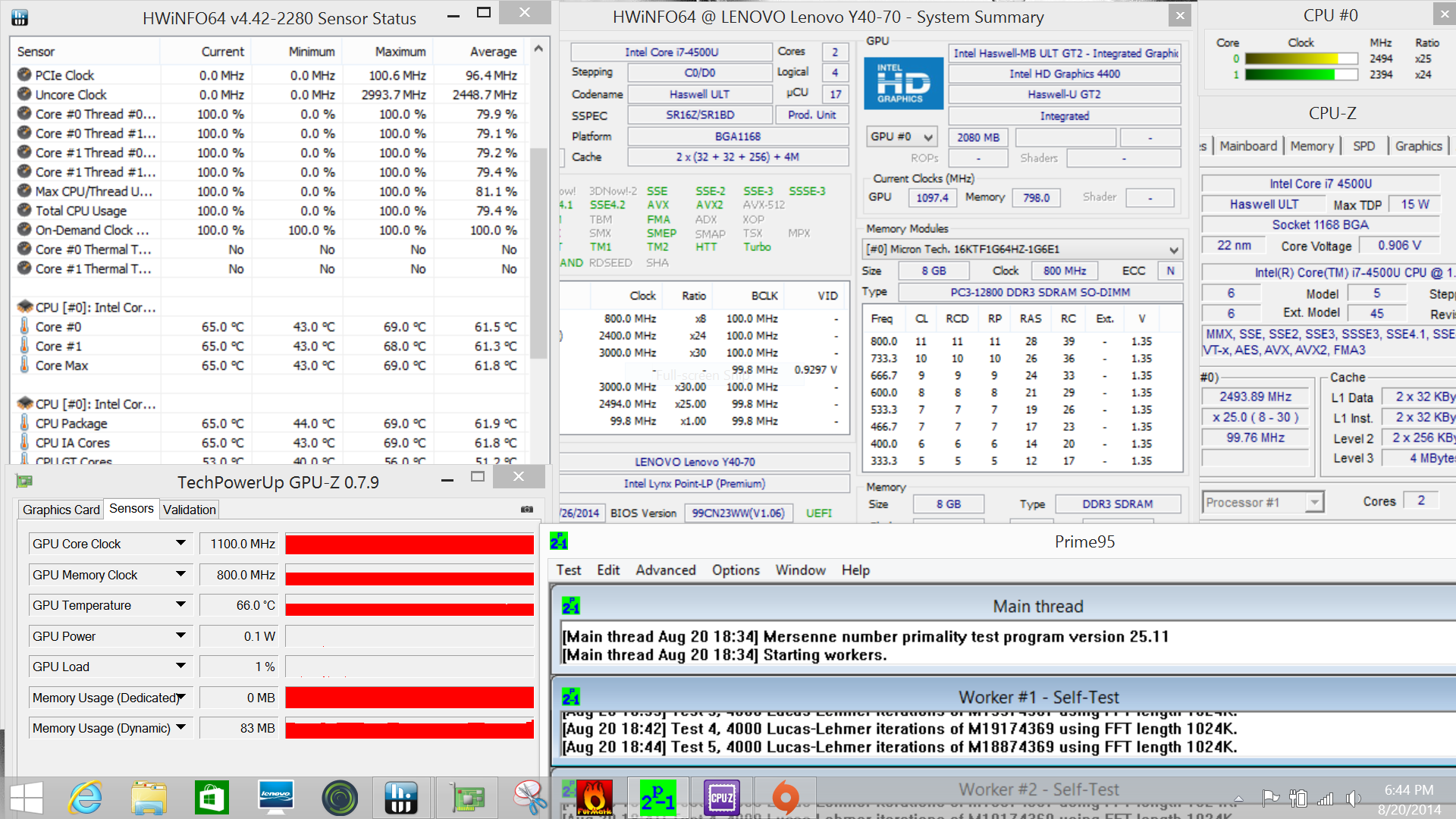1456x819 pixels.
Task: Open GPU Core Clock sensor dropdown
Action: pyautogui.click(x=180, y=543)
